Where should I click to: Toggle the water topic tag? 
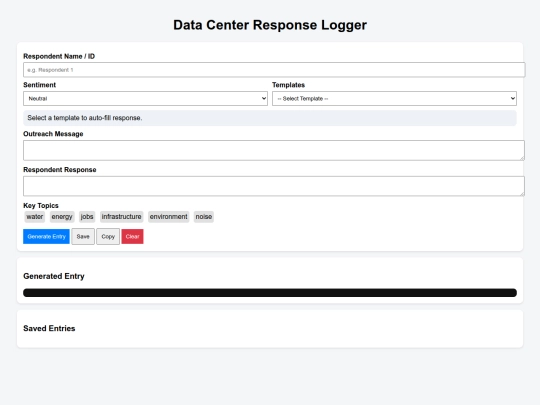(35, 217)
